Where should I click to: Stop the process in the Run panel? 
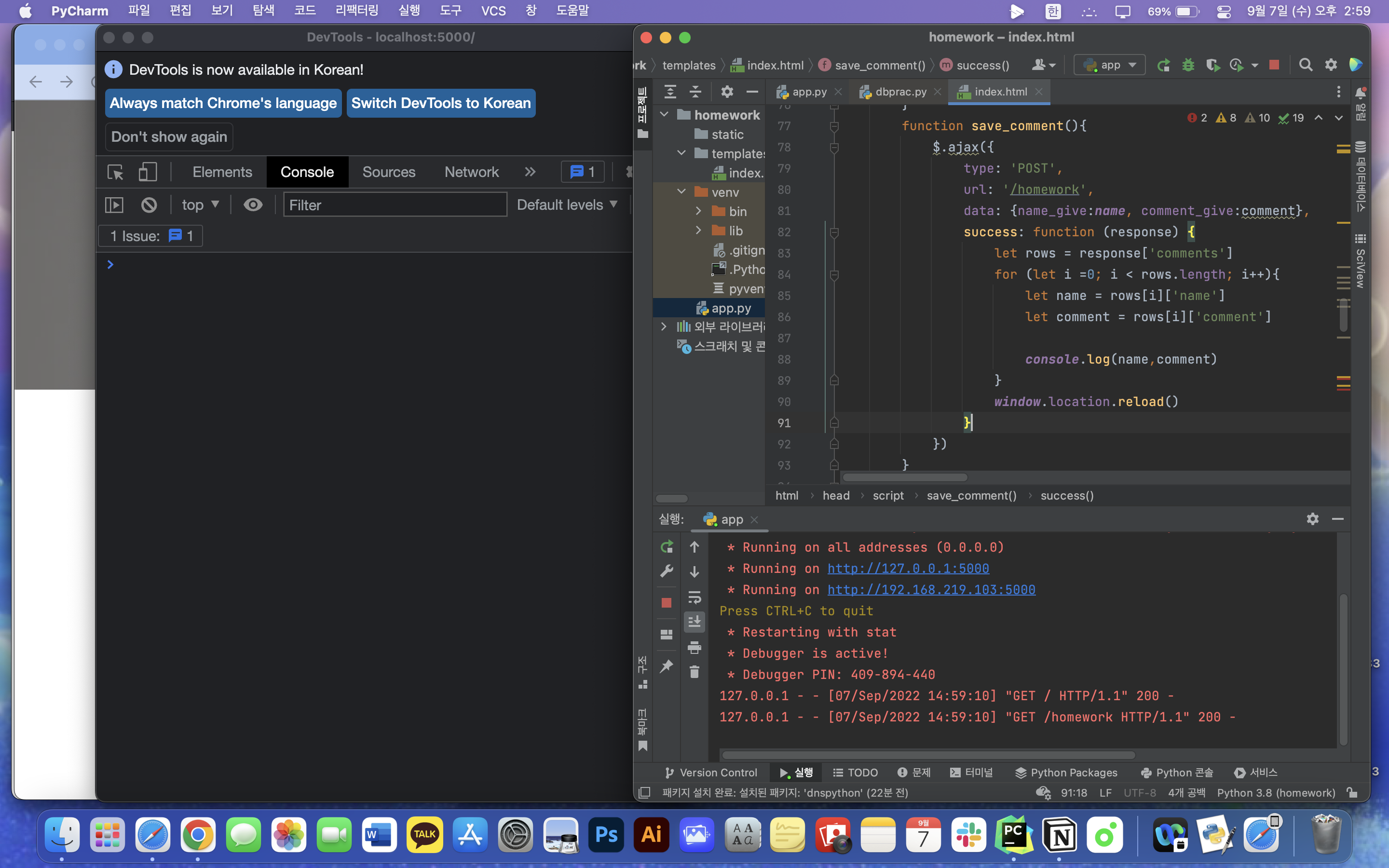pos(667,602)
